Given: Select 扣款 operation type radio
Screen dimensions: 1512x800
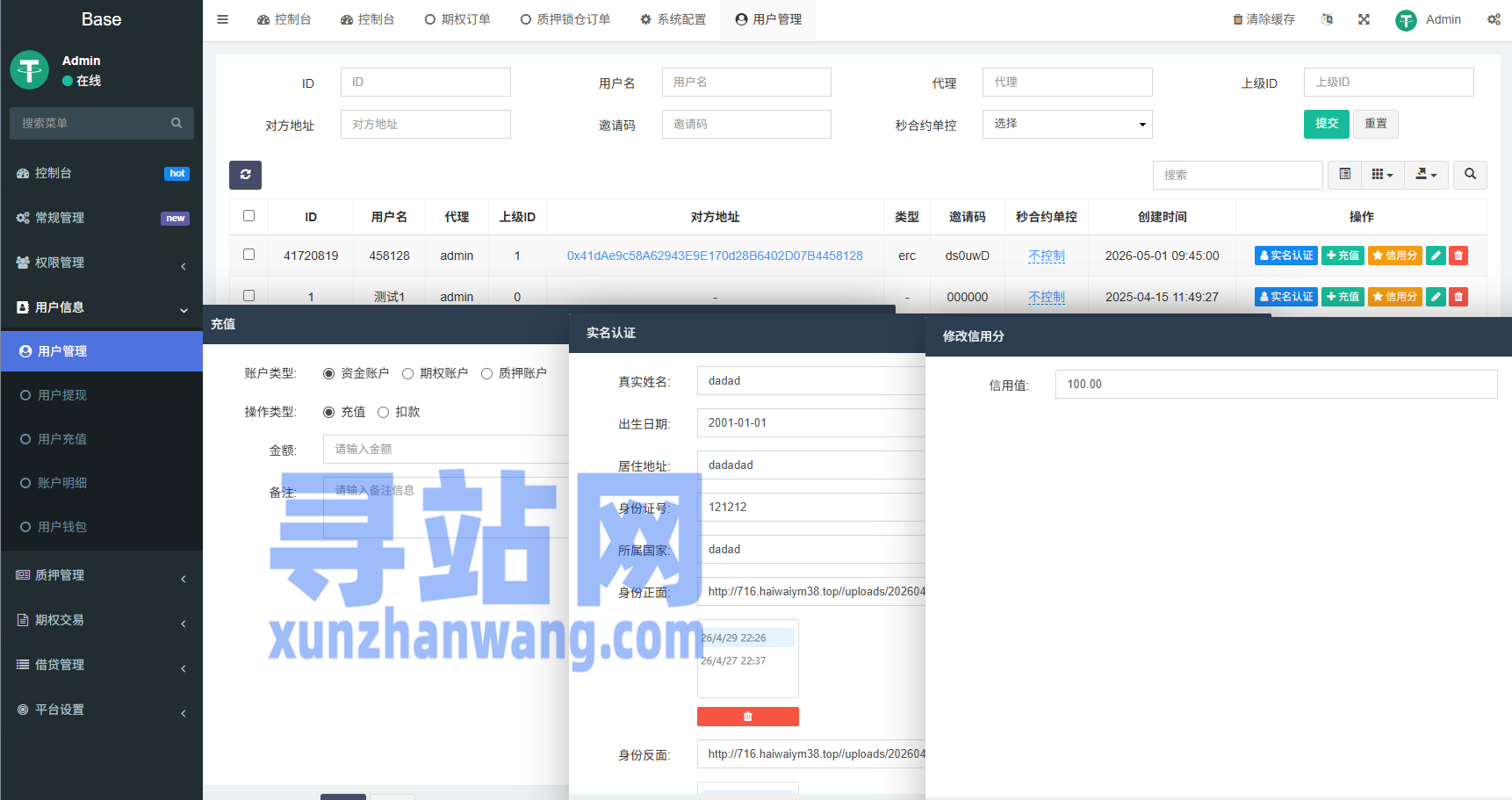Looking at the screenshot, I should (383, 412).
